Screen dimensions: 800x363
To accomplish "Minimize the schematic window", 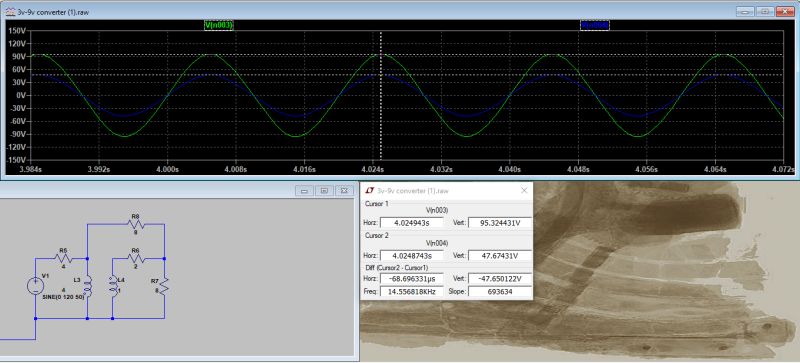I will tap(304, 191).
